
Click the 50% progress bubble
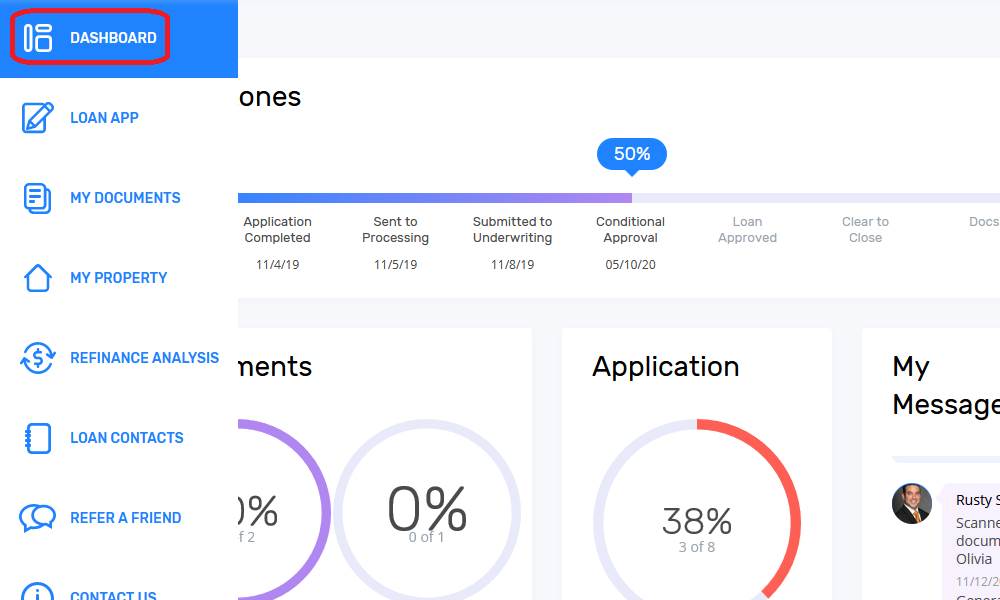(631, 154)
